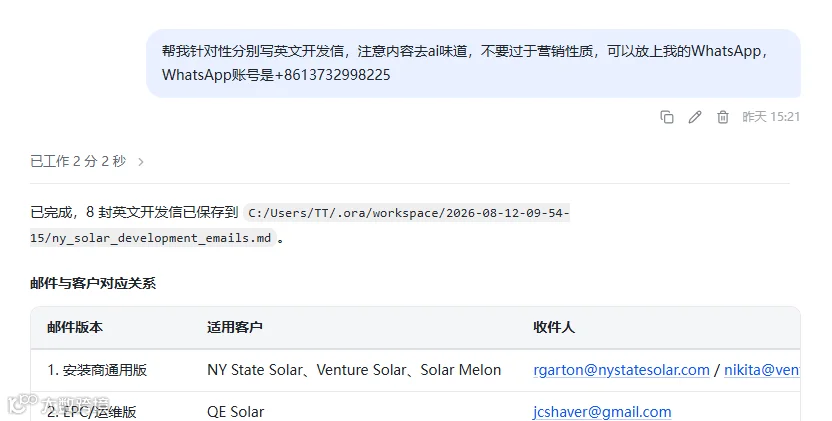832x421 pixels.
Task: Edit the message using the pencil icon
Action: (x=695, y=117)
